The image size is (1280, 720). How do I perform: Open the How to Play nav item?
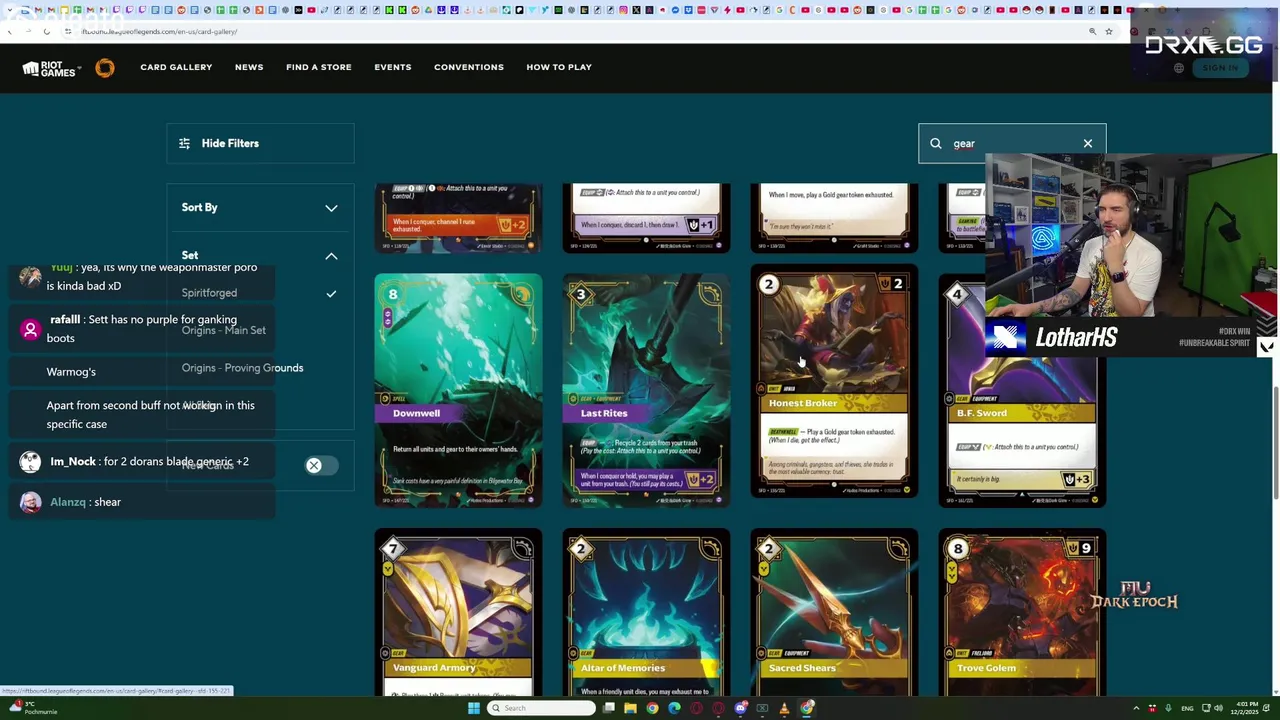(559, 67)
